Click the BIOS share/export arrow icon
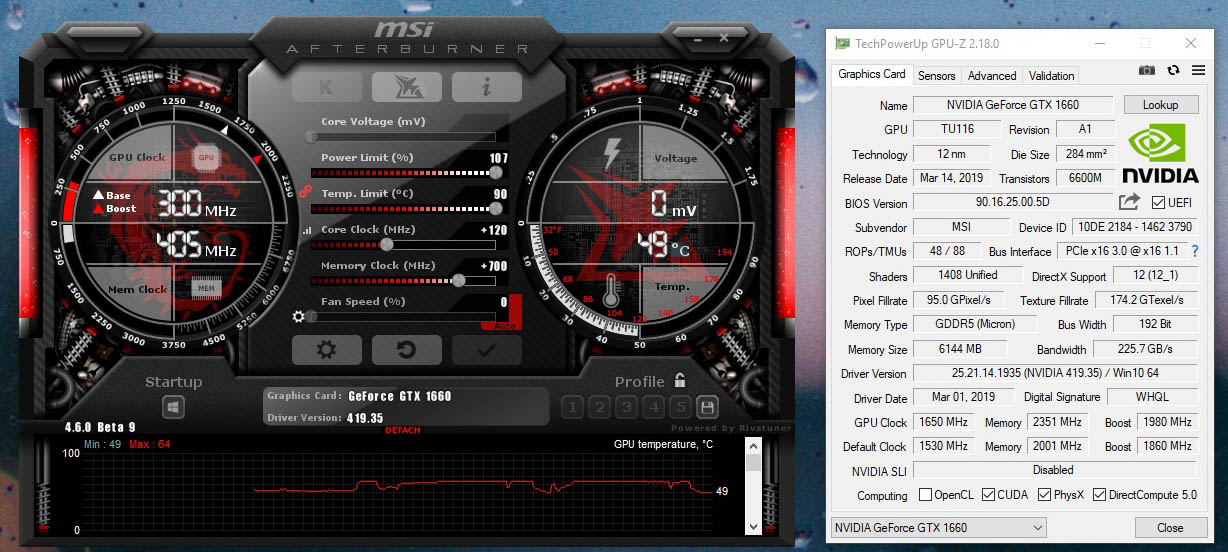1228x552 pixels. point(1129,202)
